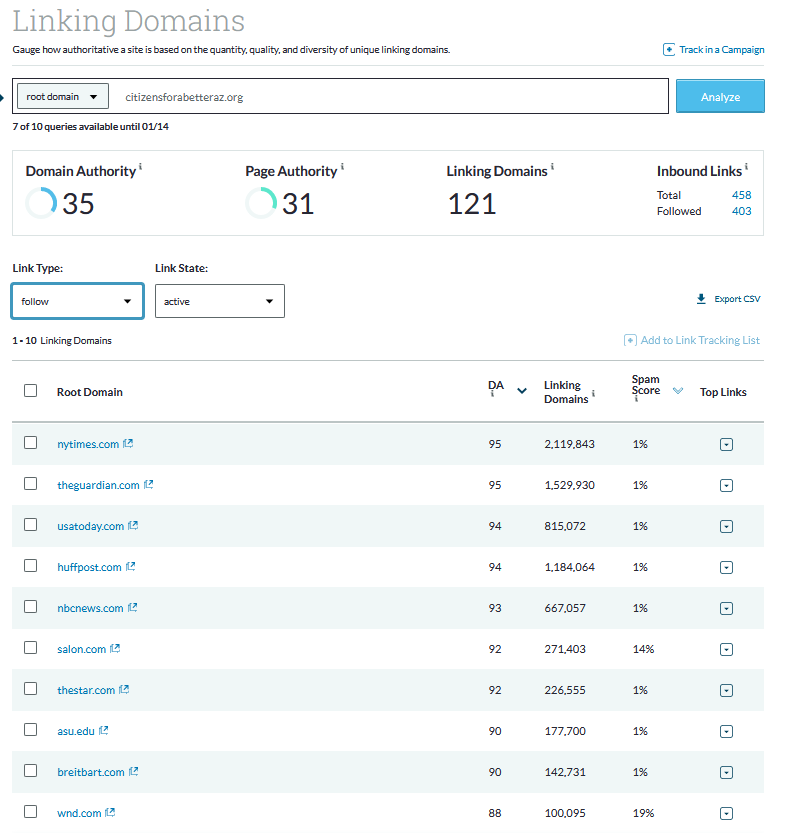Sort by DA using the column arrow
The height and width of the screenshot is (833, 785).
(x=522, y=391)
